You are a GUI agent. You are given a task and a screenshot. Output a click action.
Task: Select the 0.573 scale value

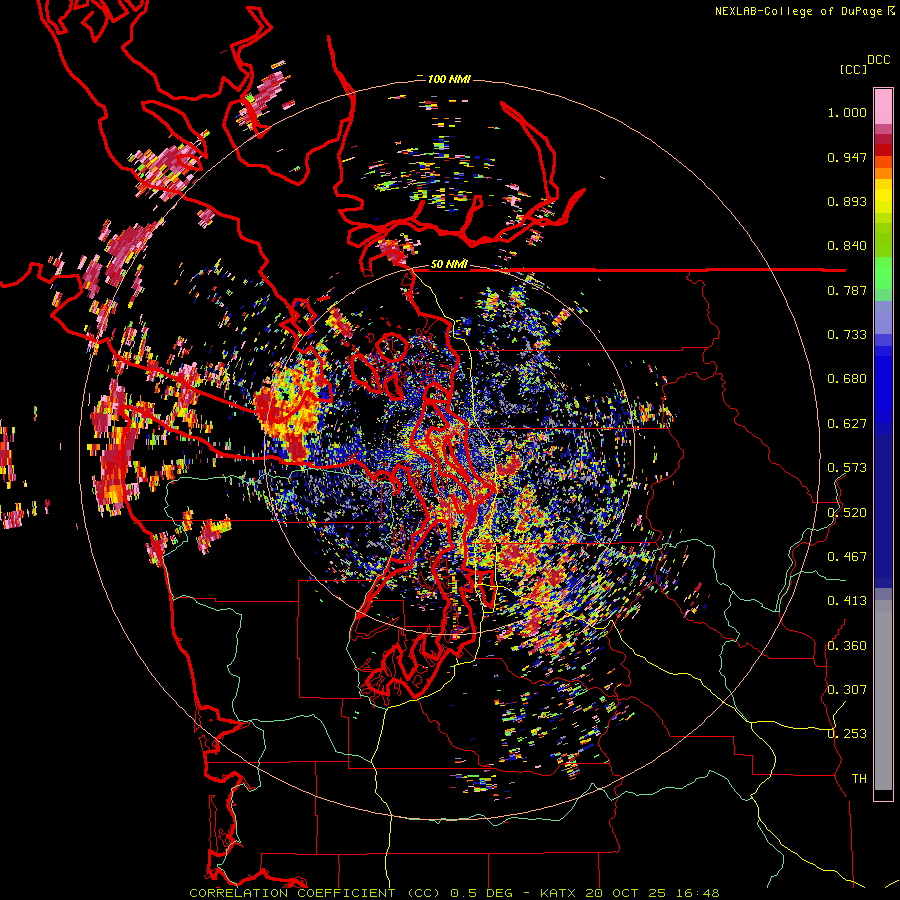(847, 468)
